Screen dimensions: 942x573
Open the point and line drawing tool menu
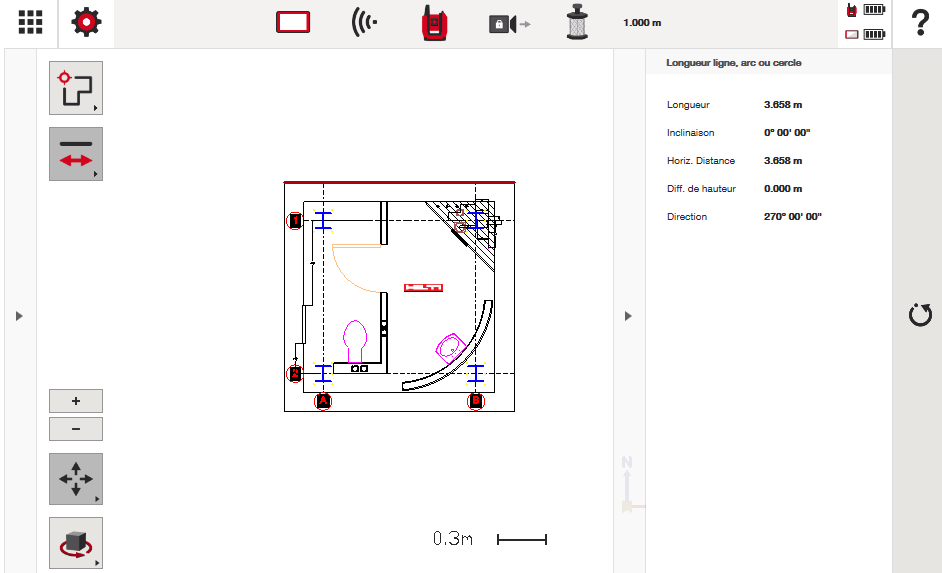point(76,88)
